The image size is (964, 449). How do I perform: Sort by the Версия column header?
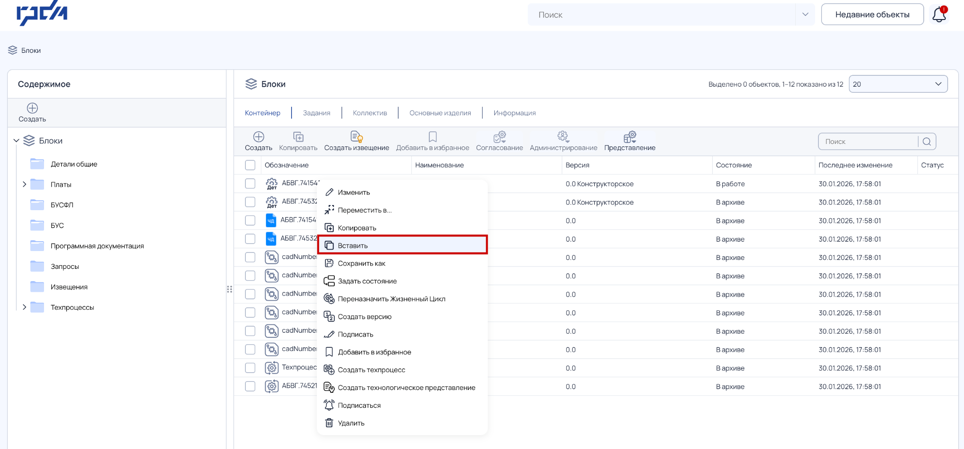click(577, 165)
